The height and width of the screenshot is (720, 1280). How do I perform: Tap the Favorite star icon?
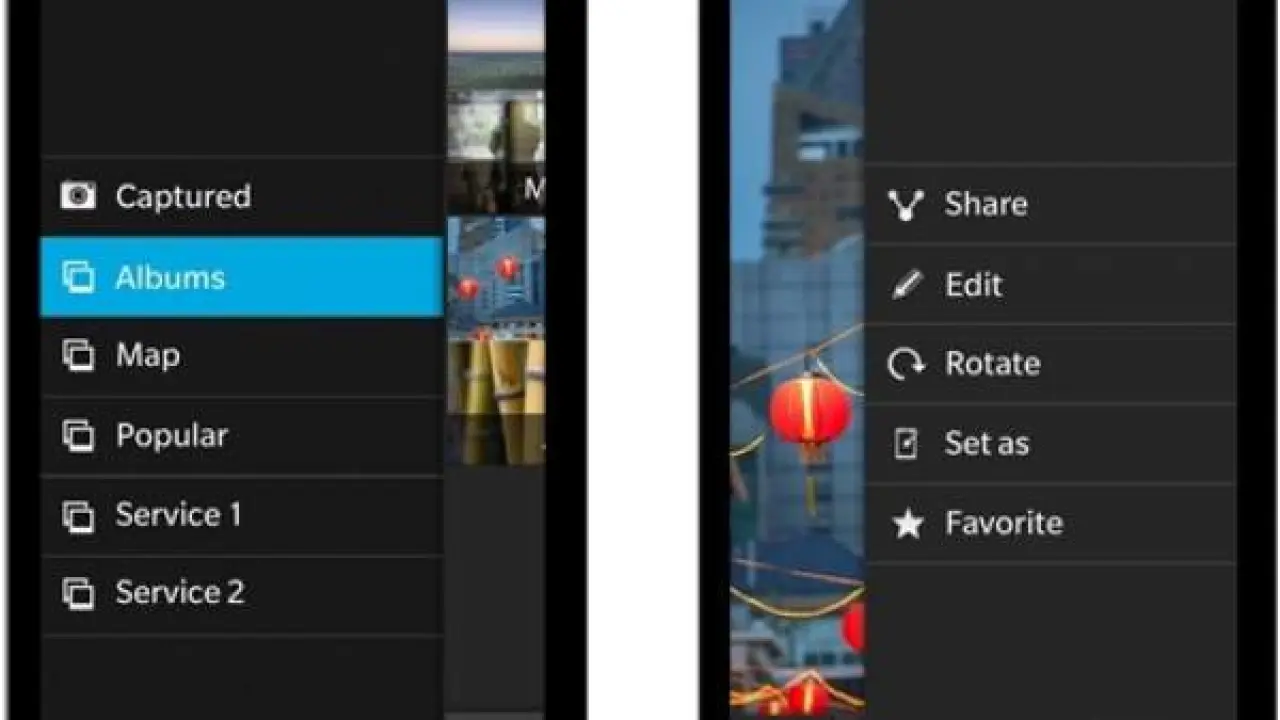pyautogui.click(x=907, y=523)
